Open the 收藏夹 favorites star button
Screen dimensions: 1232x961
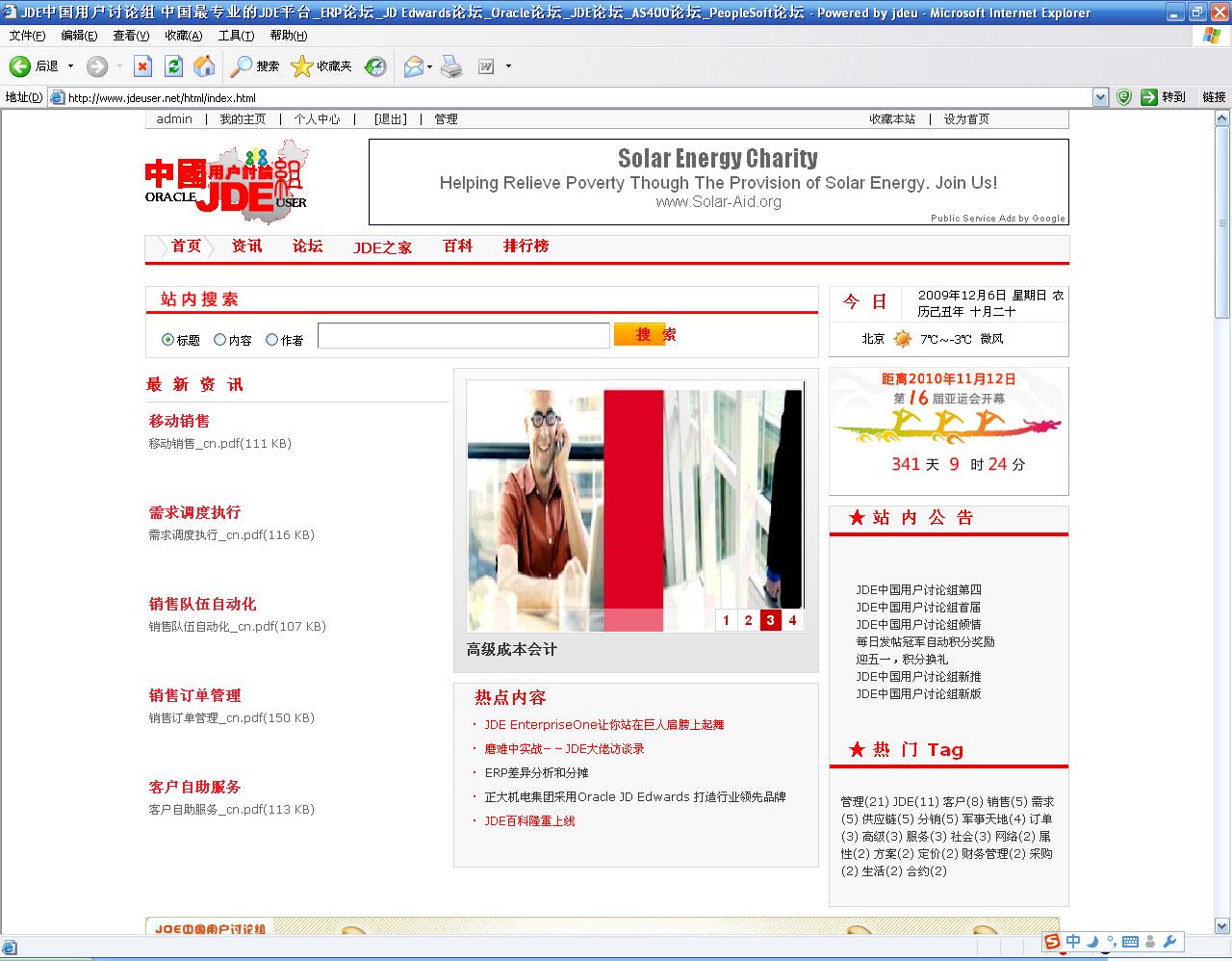(x=321, y=66)
